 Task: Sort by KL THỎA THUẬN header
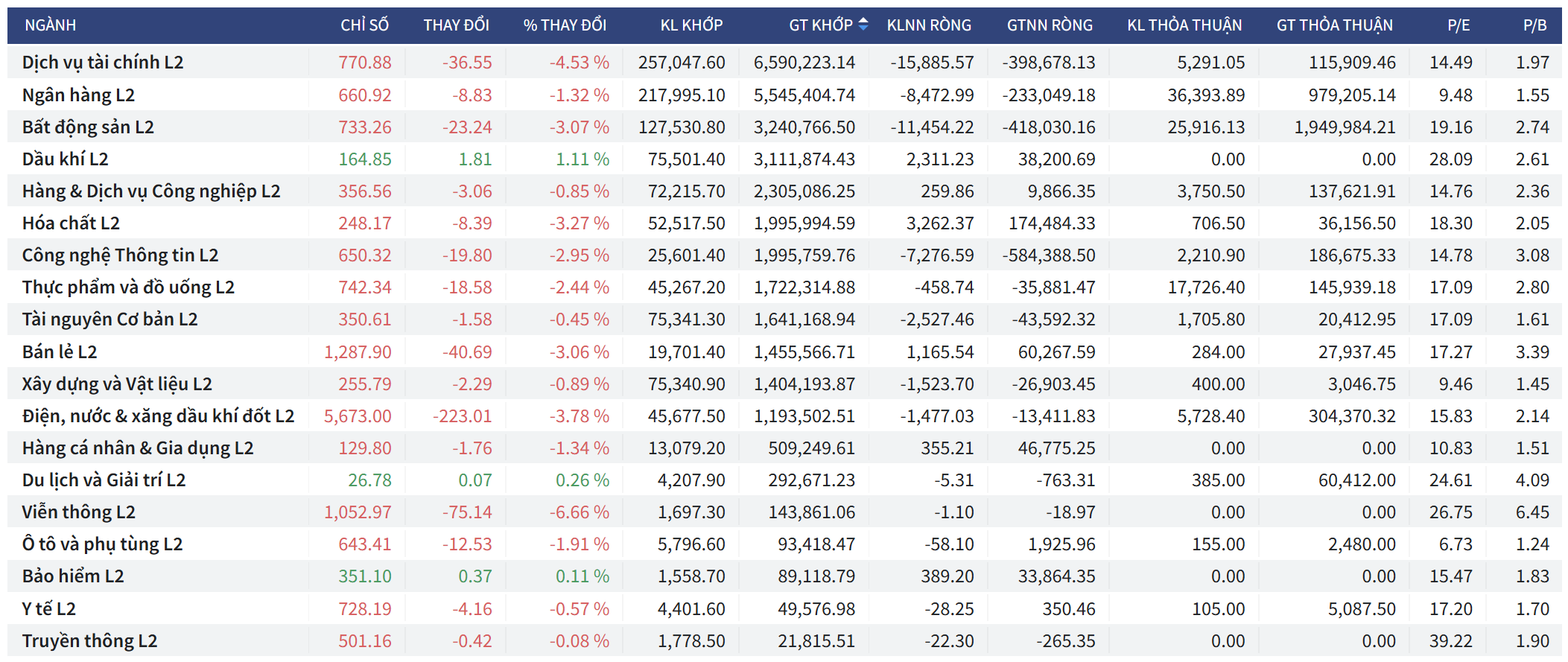click(x=1184, y=25)
